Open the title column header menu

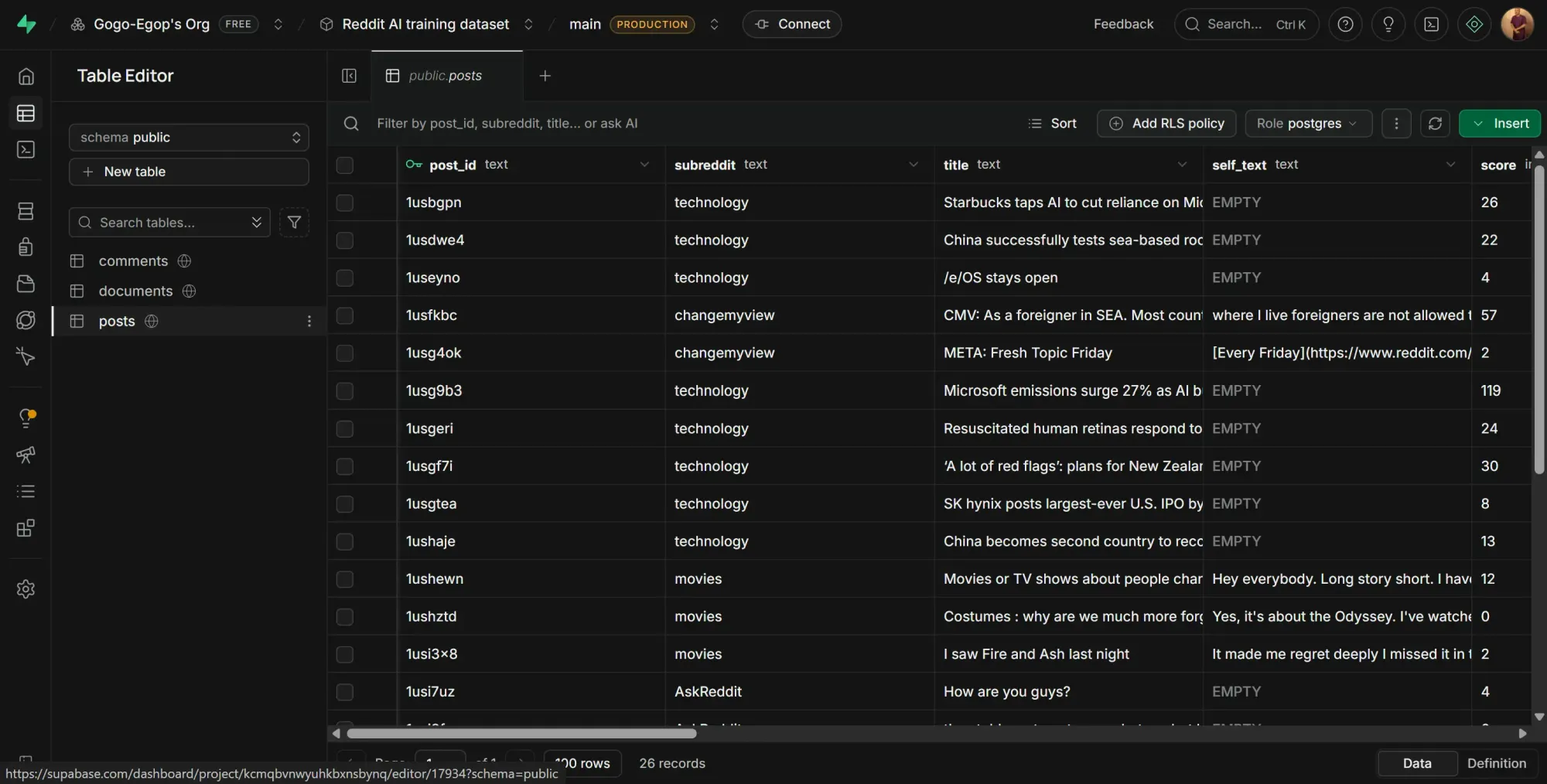[x=1182, y=165]
